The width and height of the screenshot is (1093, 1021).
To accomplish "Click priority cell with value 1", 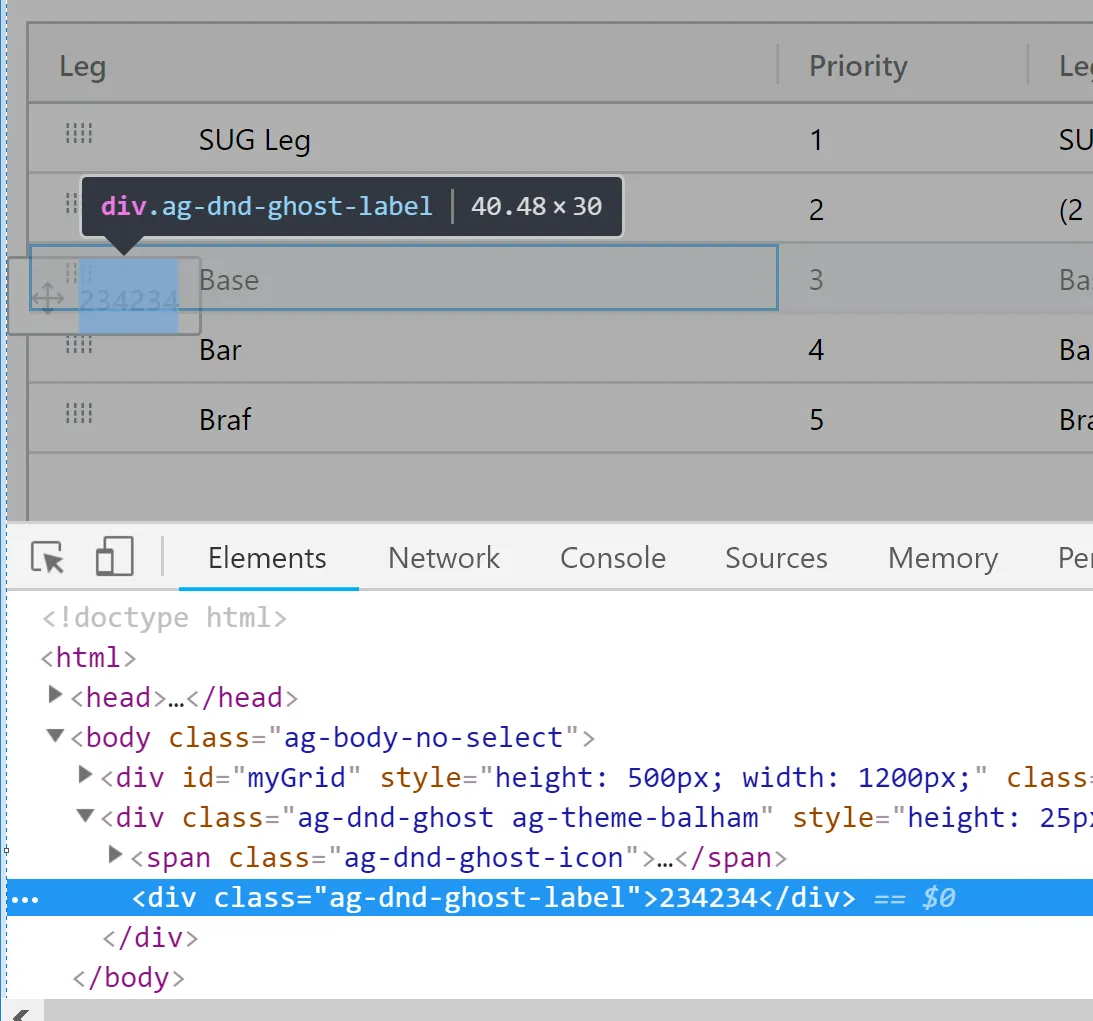I will click(816, 140).
